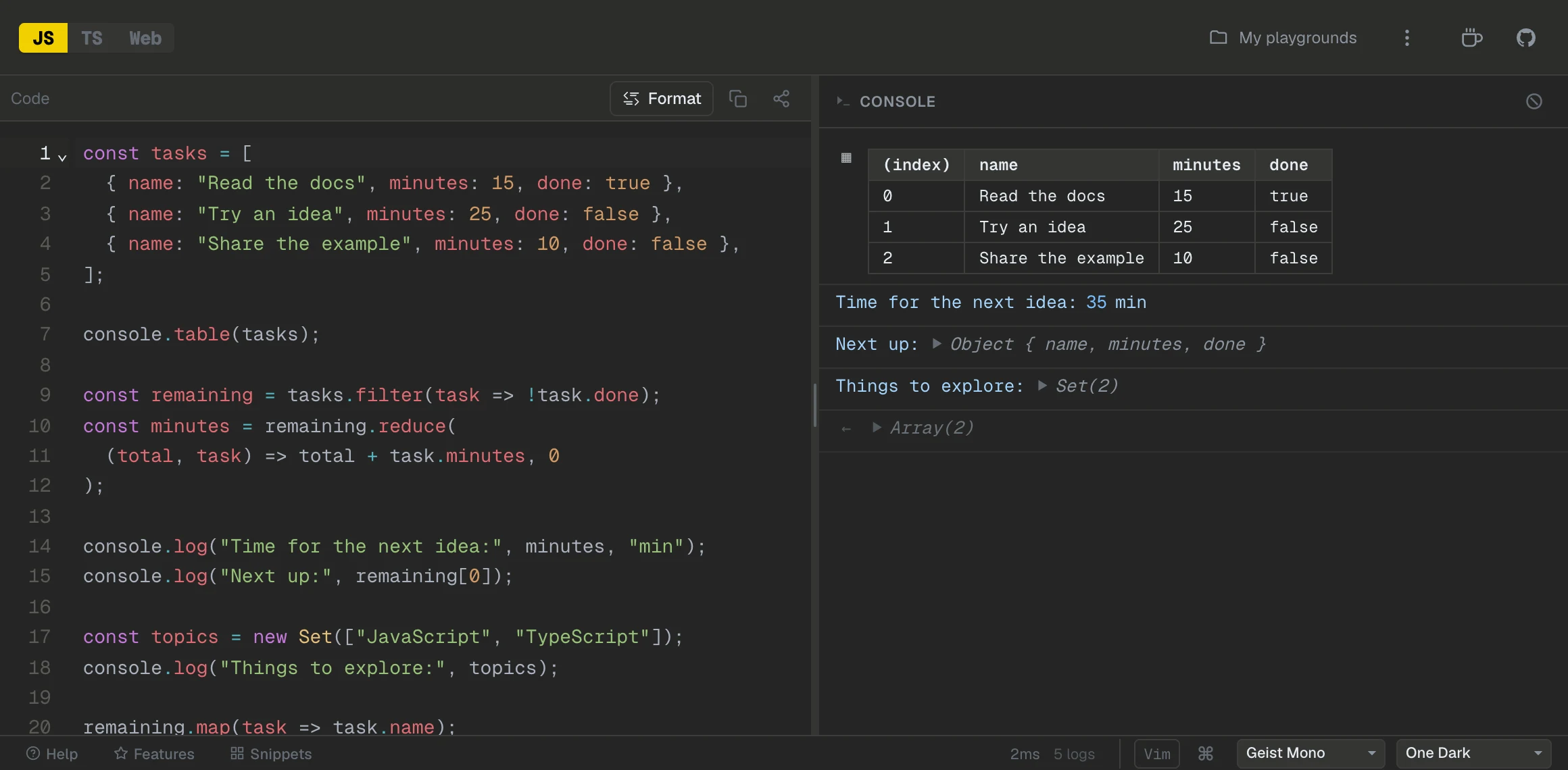Open the Geist Mono font dropdown

pos(1310,753)
